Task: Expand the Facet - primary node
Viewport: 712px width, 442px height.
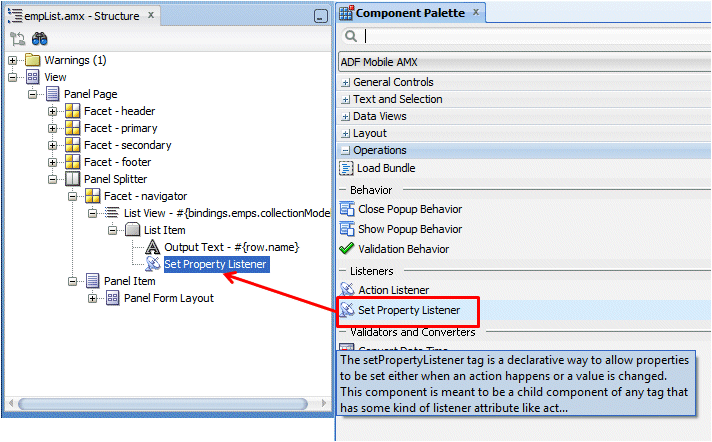Action: tap(53, 129)
